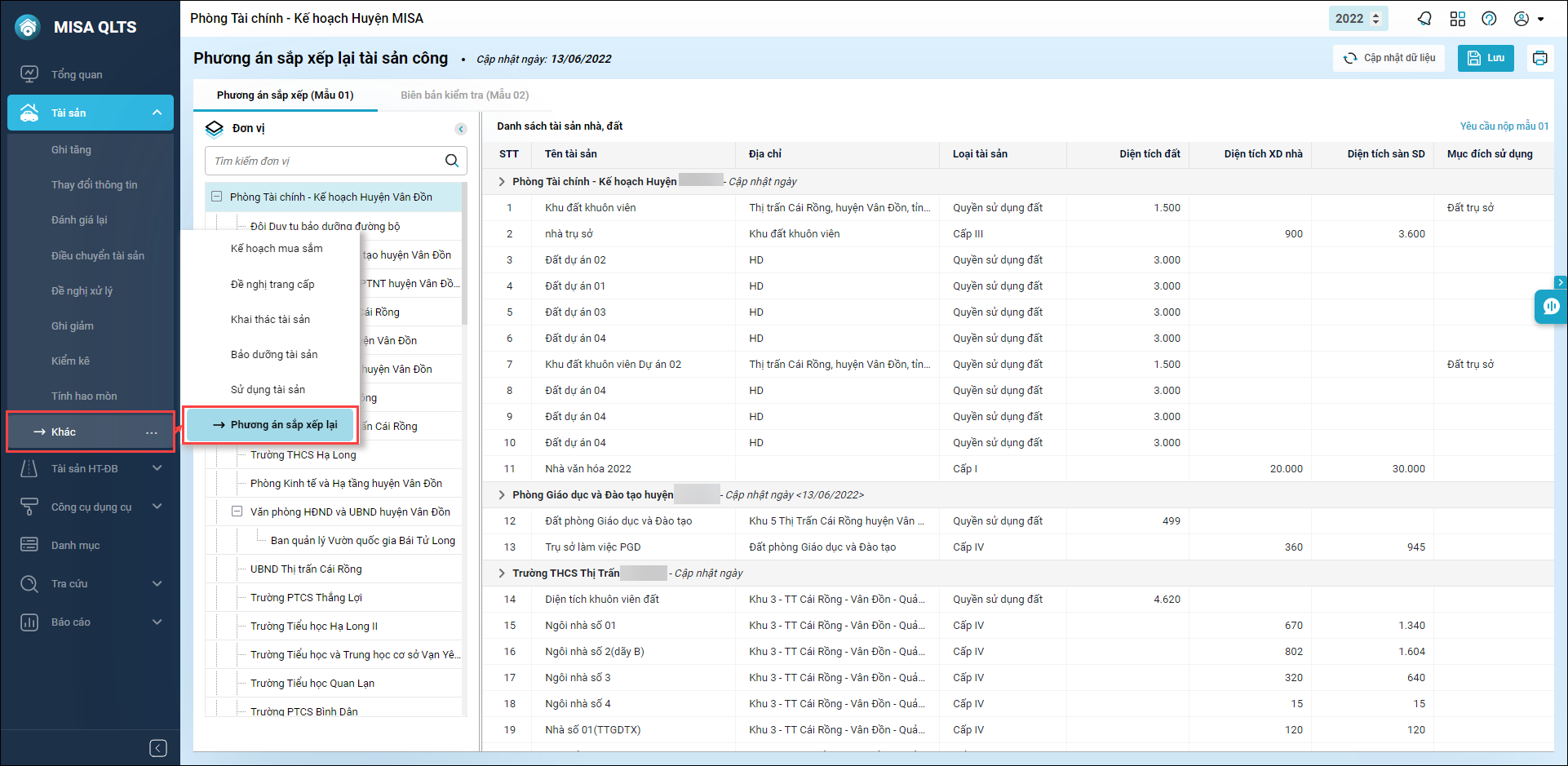Click the print icon button

1539,58
